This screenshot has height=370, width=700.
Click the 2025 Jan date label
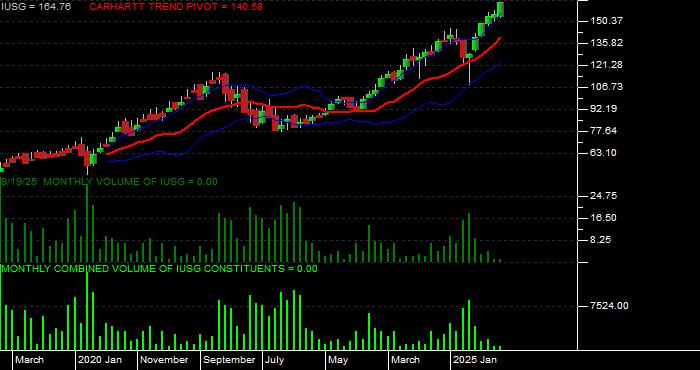[475, 360]
